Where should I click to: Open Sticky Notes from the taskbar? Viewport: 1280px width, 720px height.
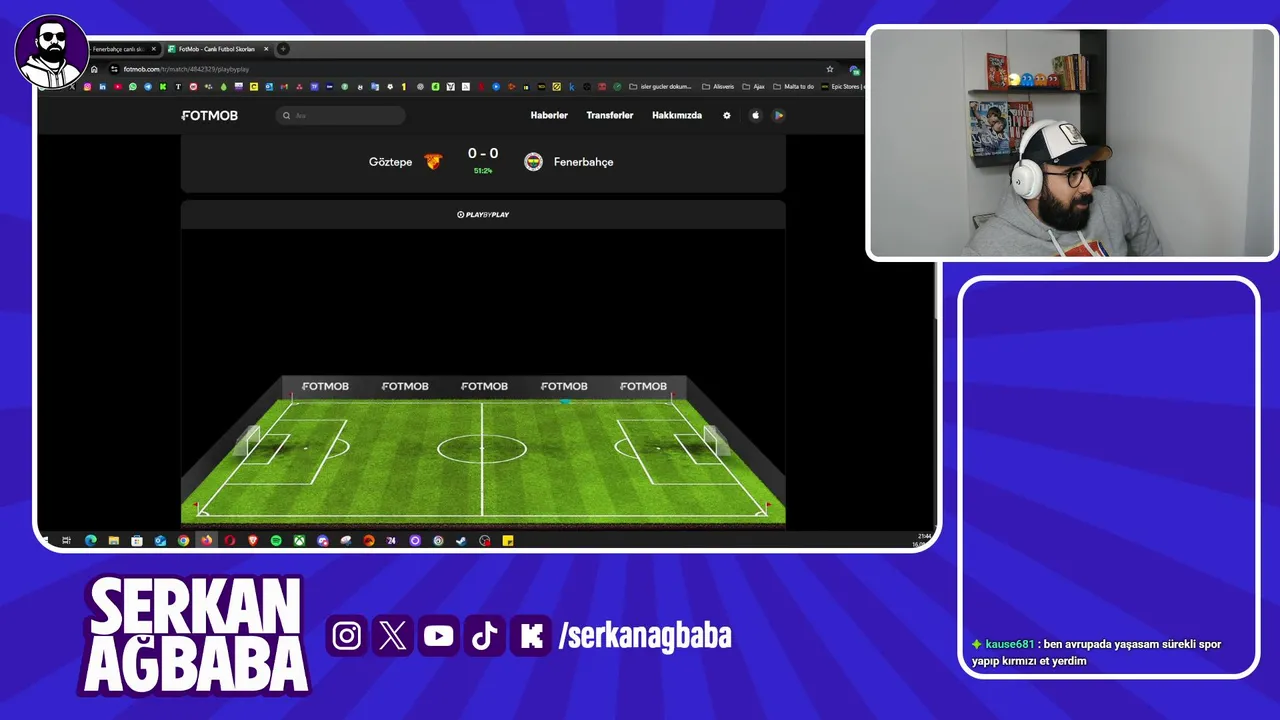click(507, 541)
